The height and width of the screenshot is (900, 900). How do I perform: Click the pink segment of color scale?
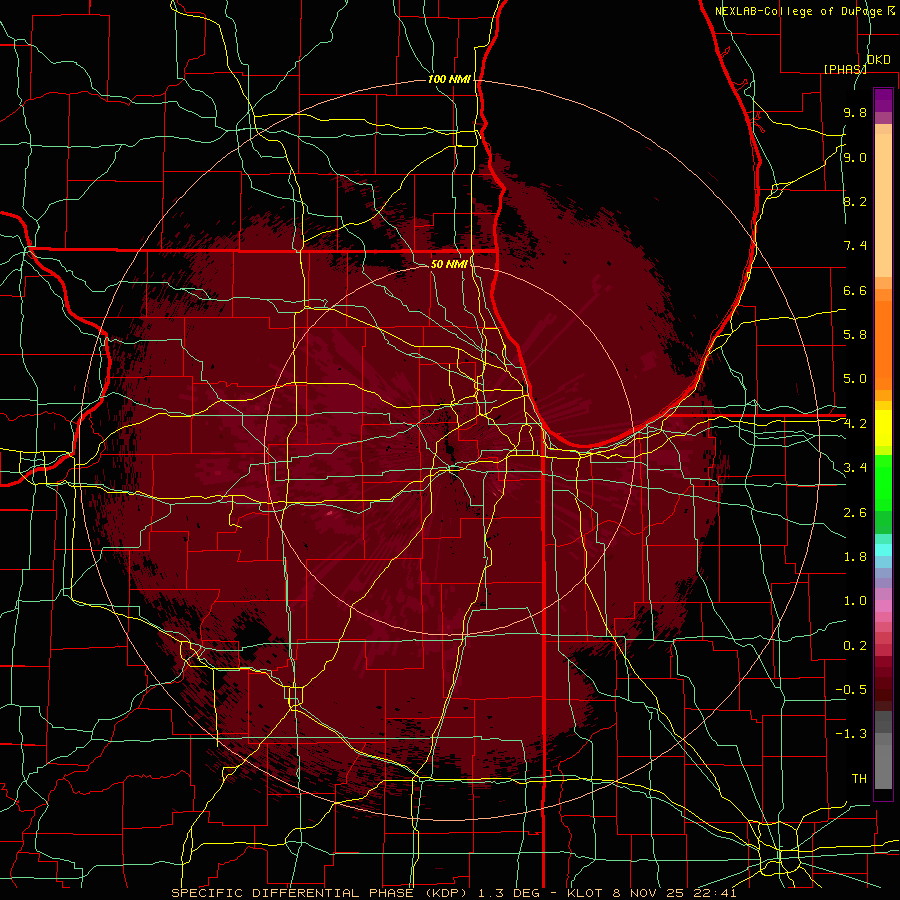click(883, 606)
